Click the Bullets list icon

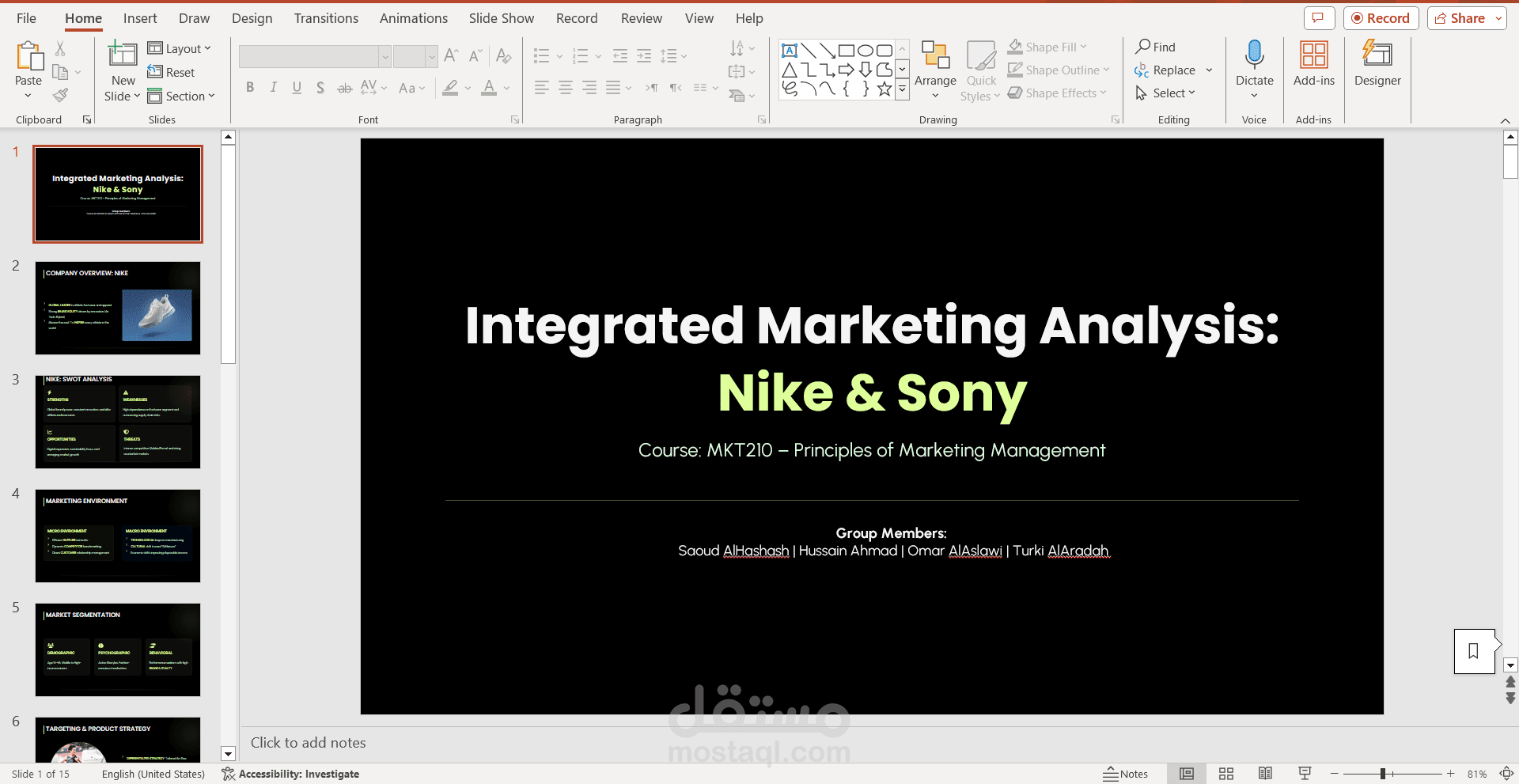(x=541, y=55)
